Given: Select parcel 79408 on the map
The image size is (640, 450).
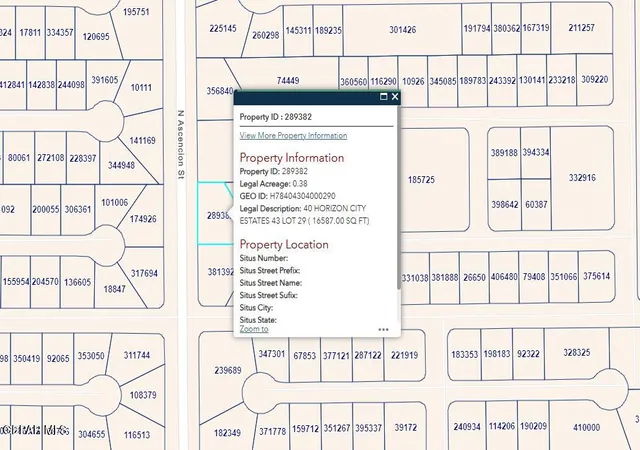Looking at the screenshot, I should pos(534,277).
